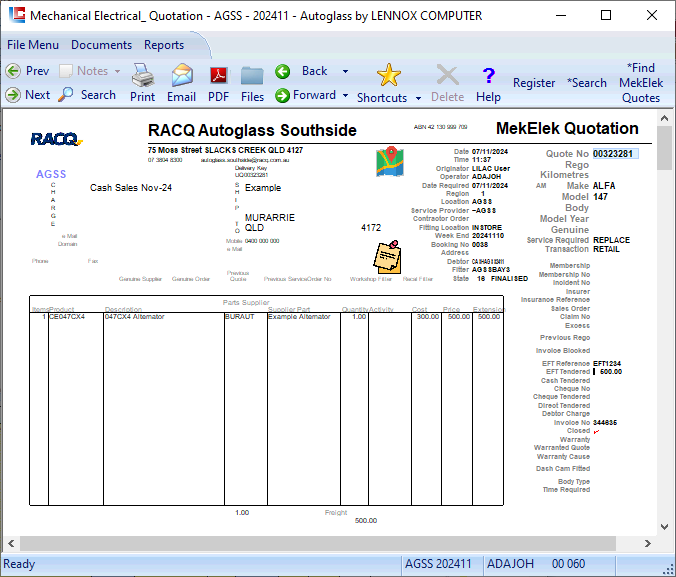Click the MURARRIE suburb text
This screenshot has height=577, width=676.
[270, 217]
